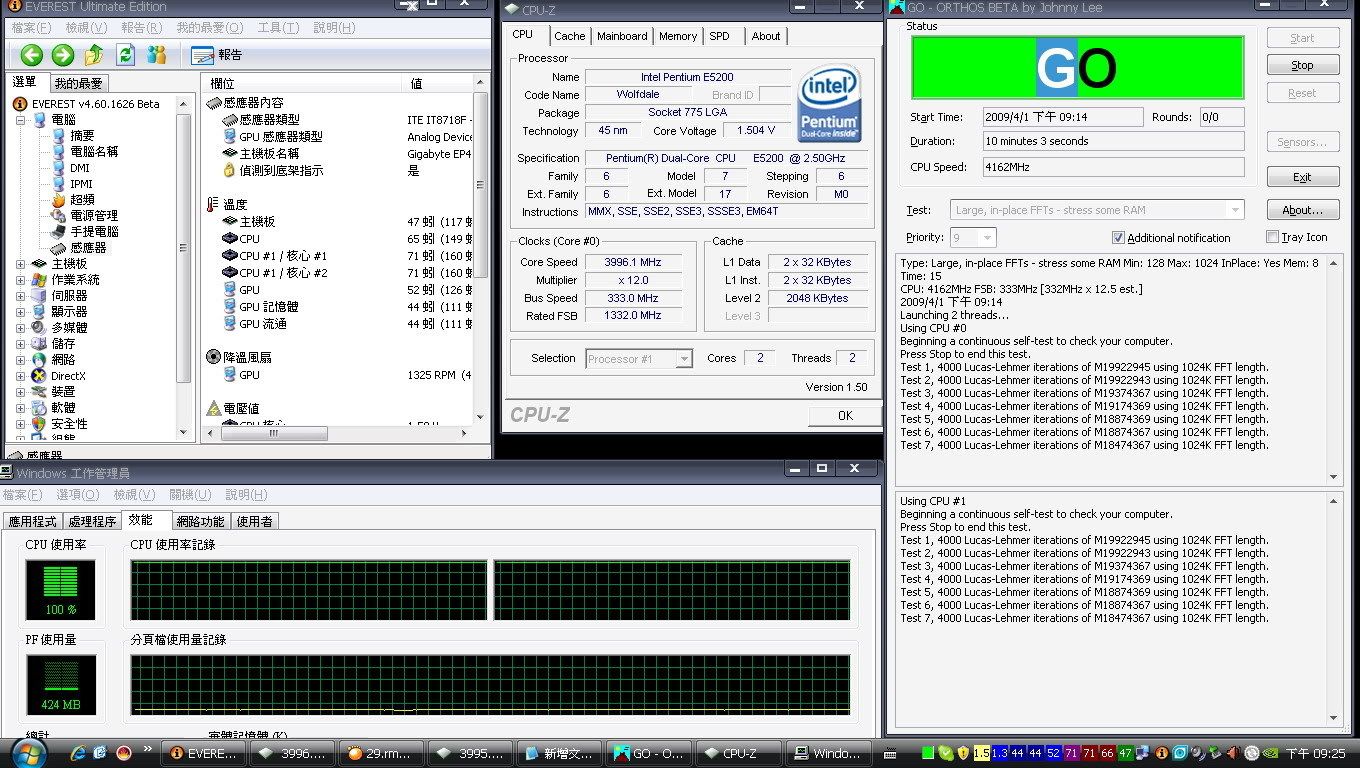Go back with EVEREST green left arrow
The height and width of the screenshot is (768, 1360).
pyautogui.click(x=31, y=55)
